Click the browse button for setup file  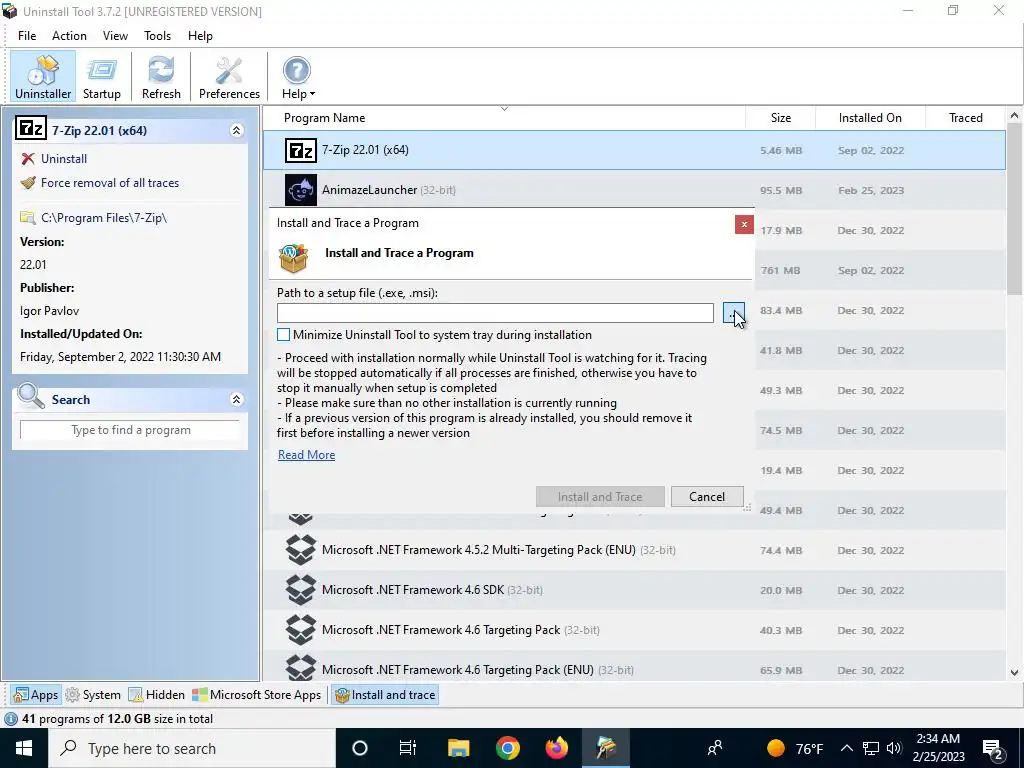(x=733, y=313)
